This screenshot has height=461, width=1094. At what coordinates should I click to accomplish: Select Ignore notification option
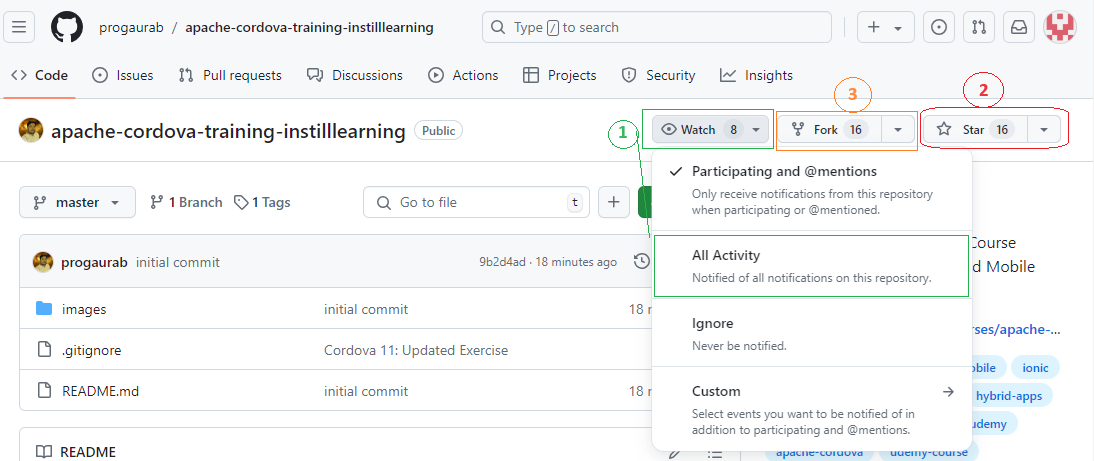pyautogui.click(x=712, y=324)
